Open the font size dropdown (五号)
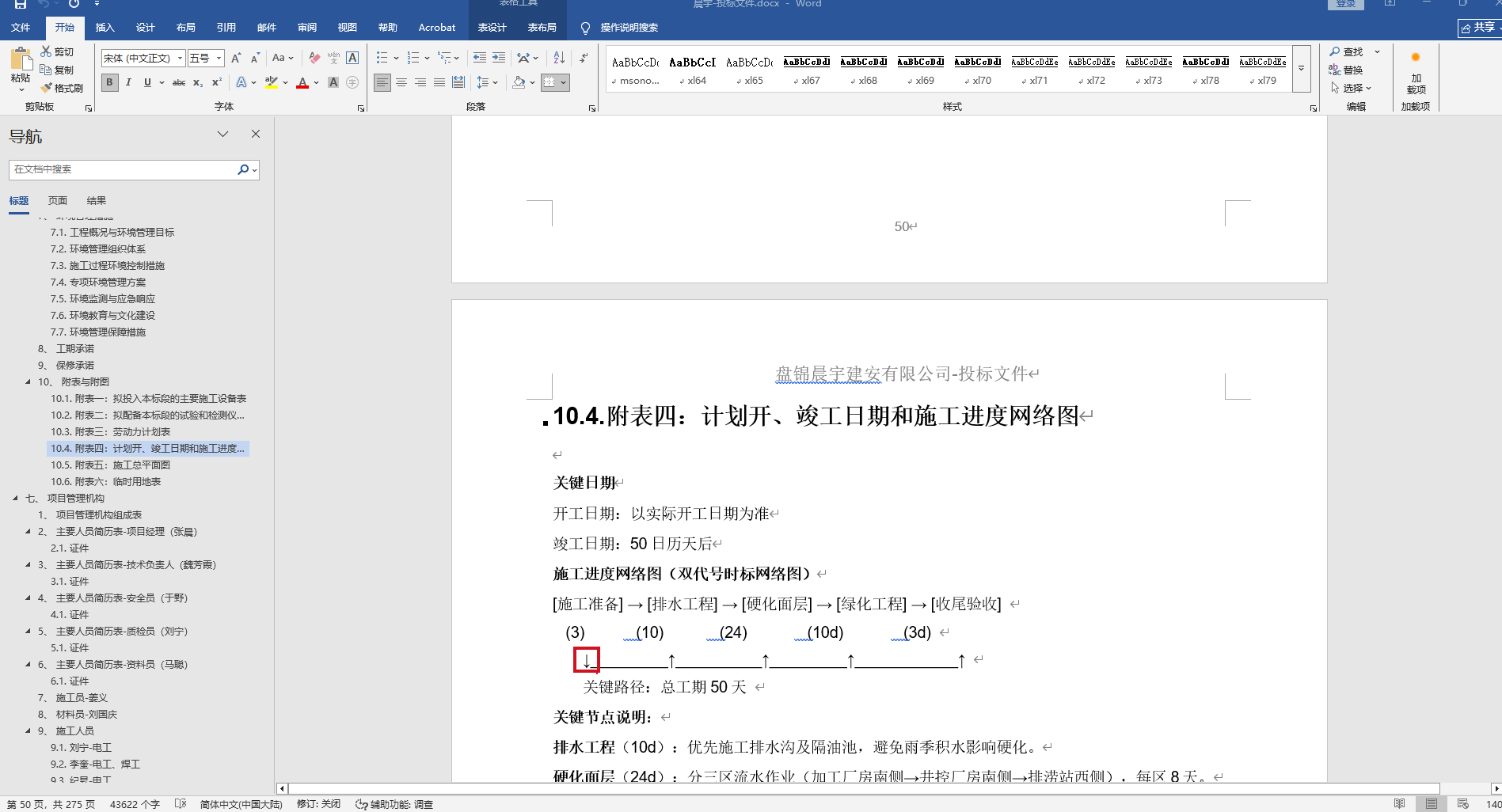 219,59
